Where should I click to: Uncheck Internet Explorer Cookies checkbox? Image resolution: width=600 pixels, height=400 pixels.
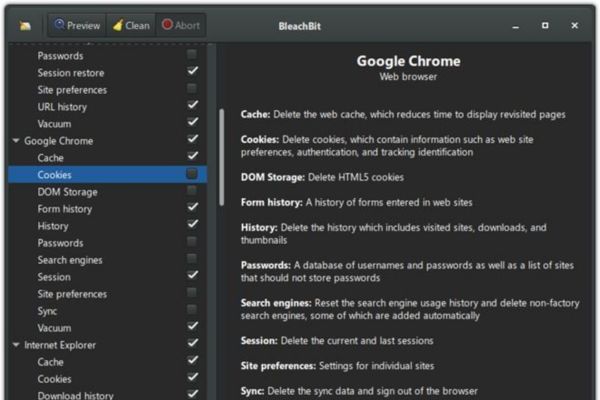(x=192, y=377)
